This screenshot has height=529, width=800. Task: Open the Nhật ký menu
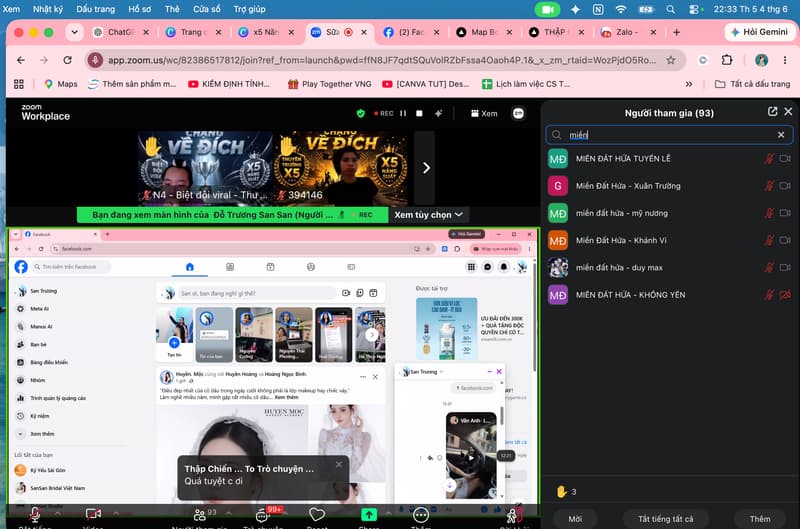point(48,9)
